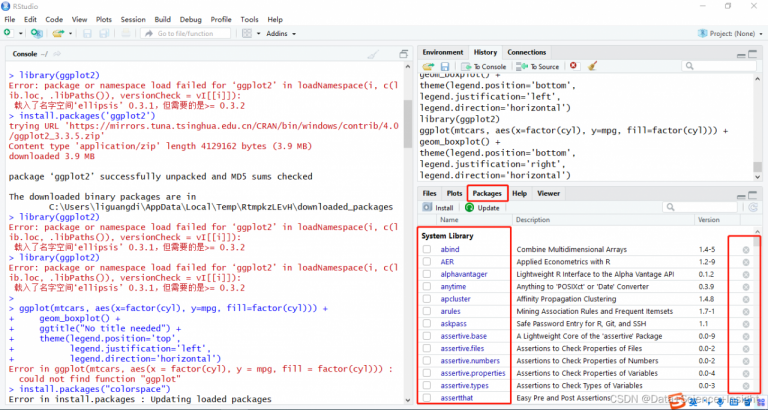Send selected history To Console

pos(484,66)
